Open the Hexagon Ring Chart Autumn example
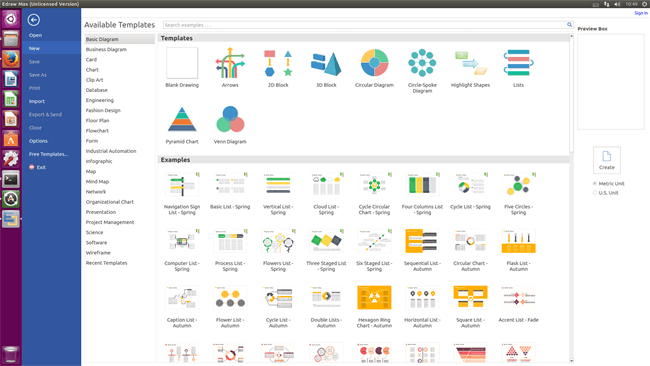The height and width of the screenshot is (366, 650). click(374, 297)
